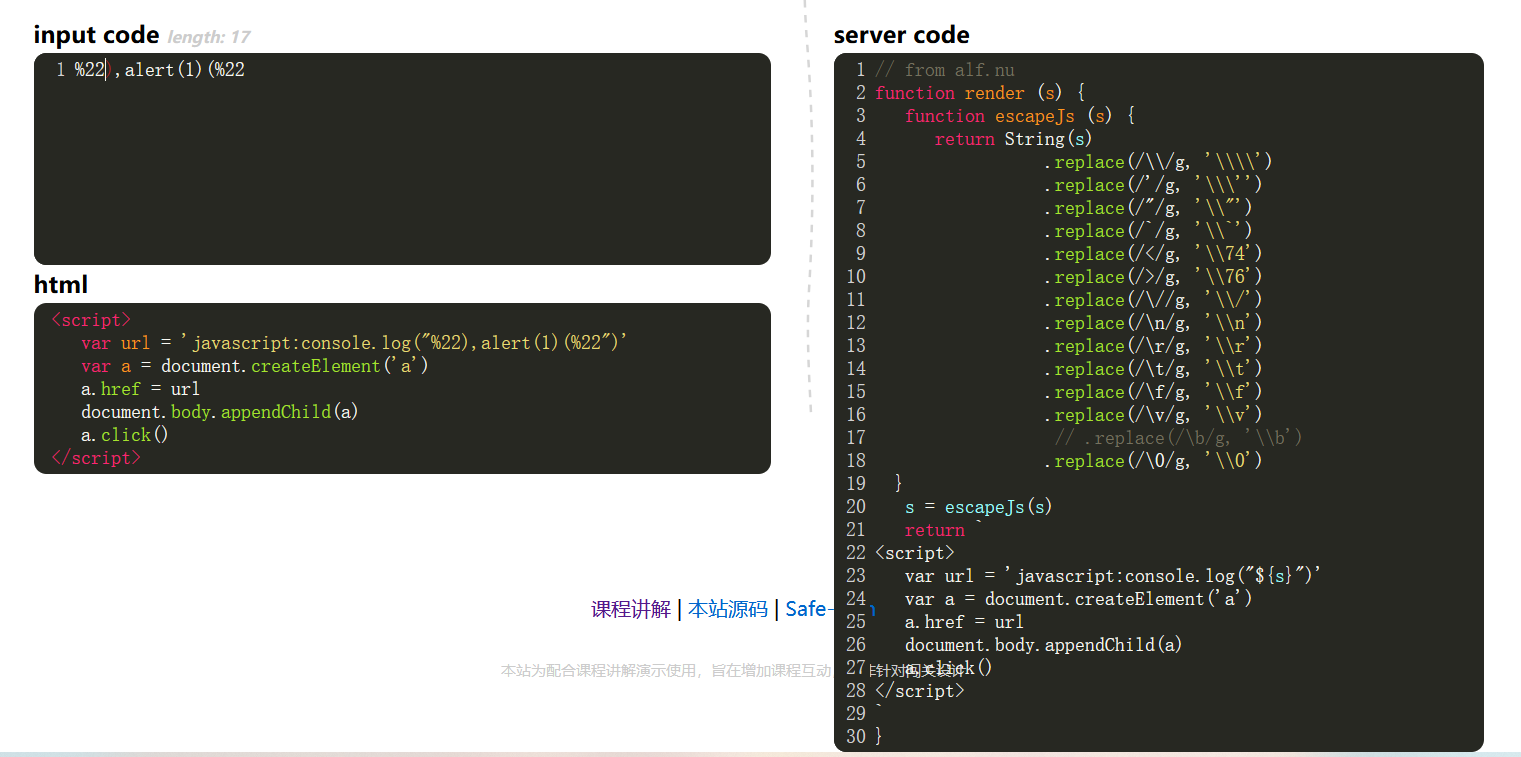Click 'document.body.appendChild(a)' in html panel
Image resolution: width=1521 pixels, height=757 pixels.
tap(220, 412)
